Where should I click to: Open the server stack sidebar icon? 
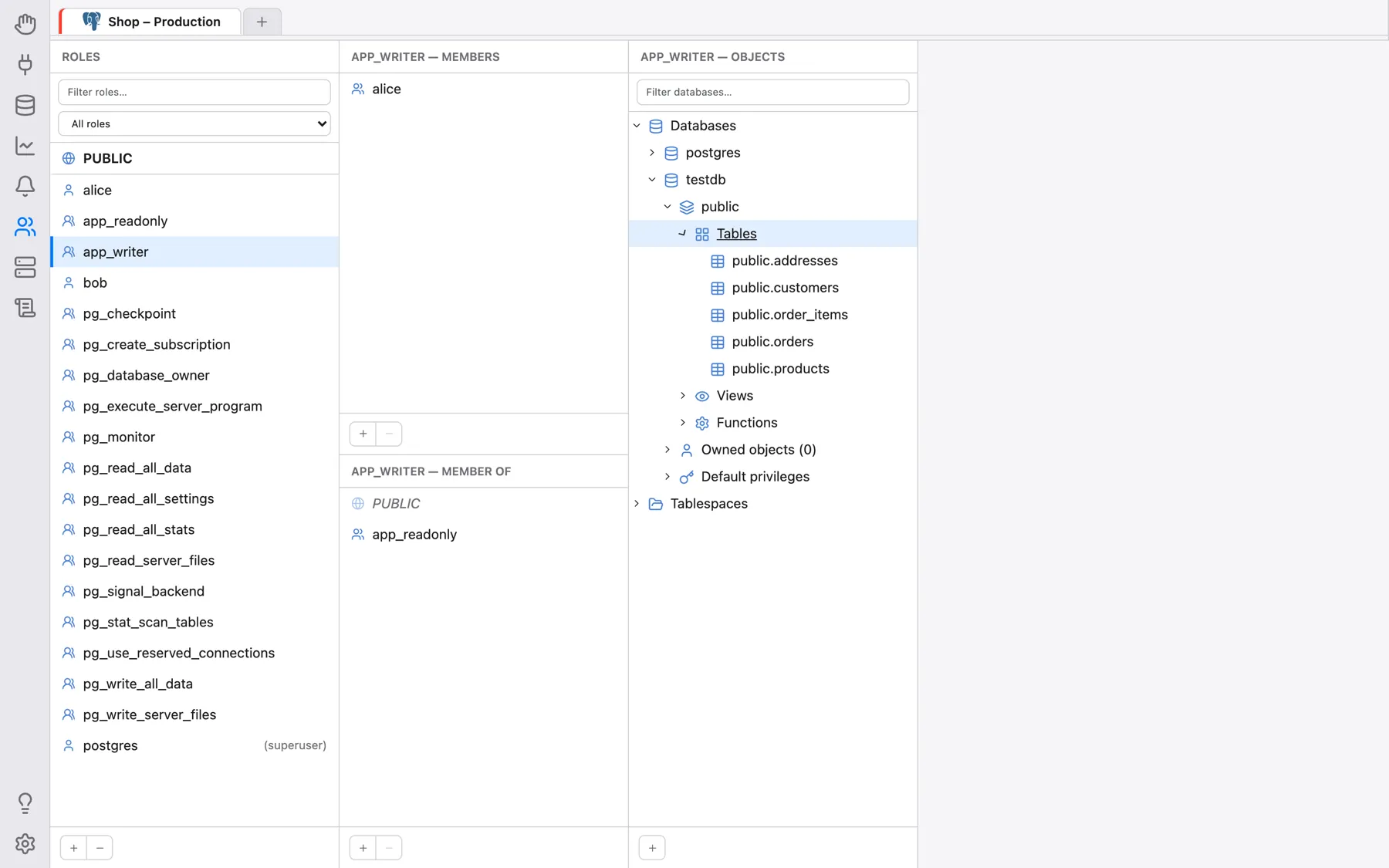(x=25, y=267)
